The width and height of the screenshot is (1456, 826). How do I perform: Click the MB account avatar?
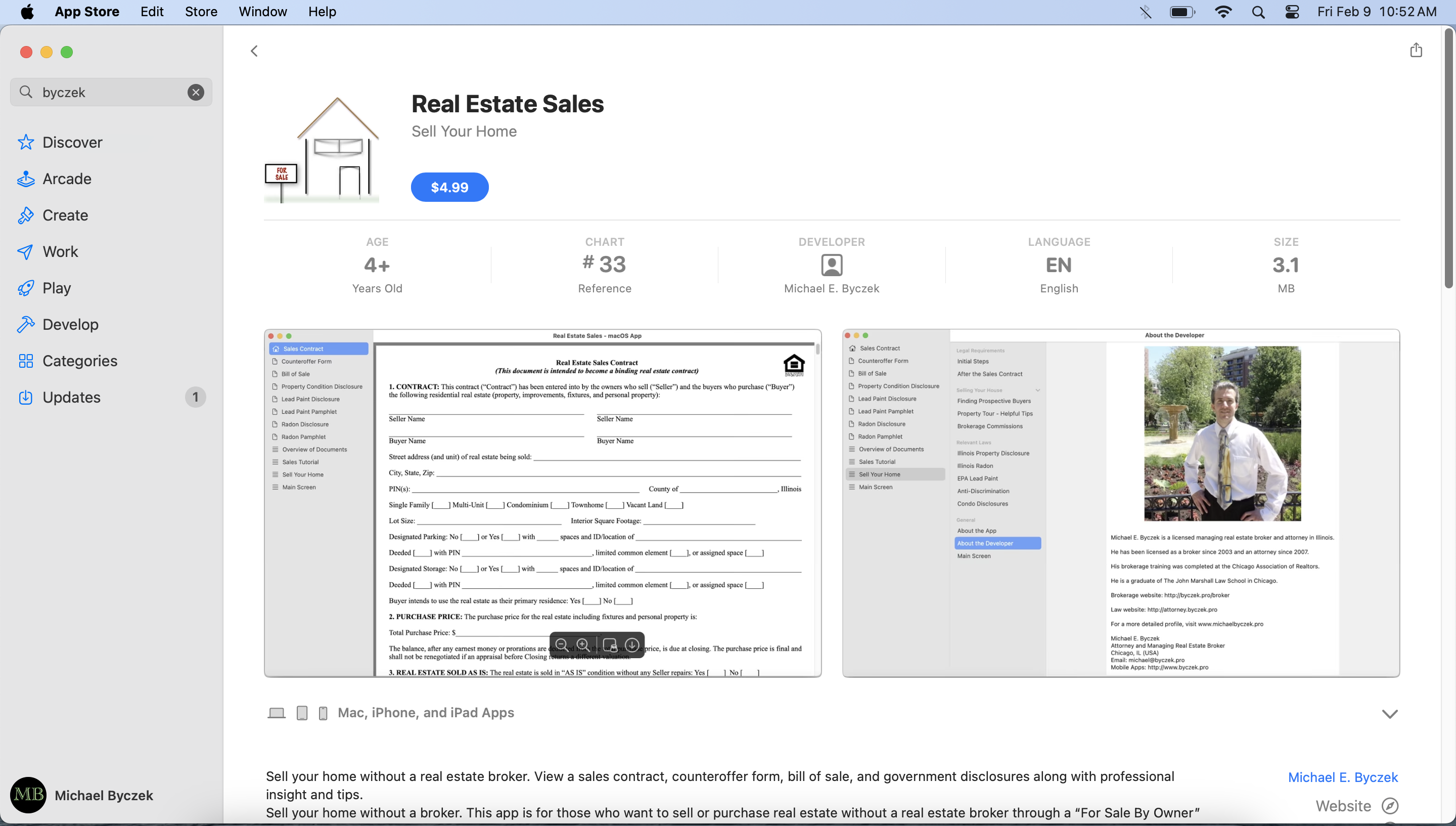click(28, 795)
